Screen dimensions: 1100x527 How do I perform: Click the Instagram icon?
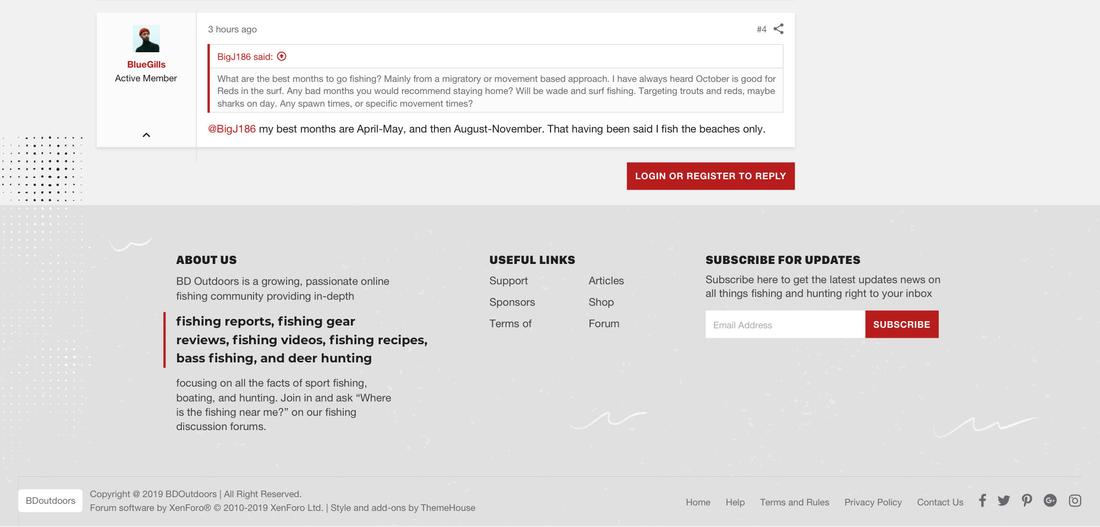pyautogui.click(x=1075, y=501)
